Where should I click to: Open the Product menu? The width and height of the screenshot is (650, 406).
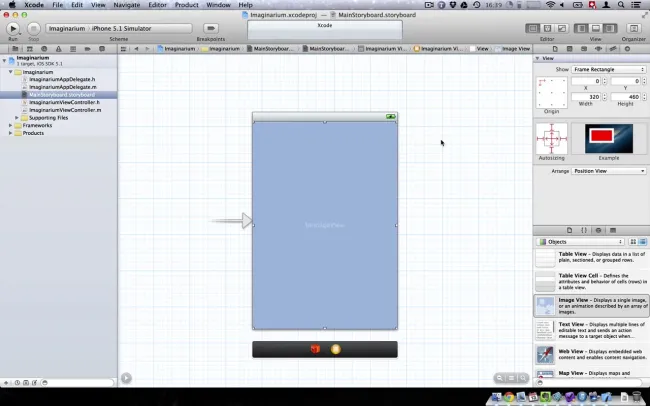[187, 5]
